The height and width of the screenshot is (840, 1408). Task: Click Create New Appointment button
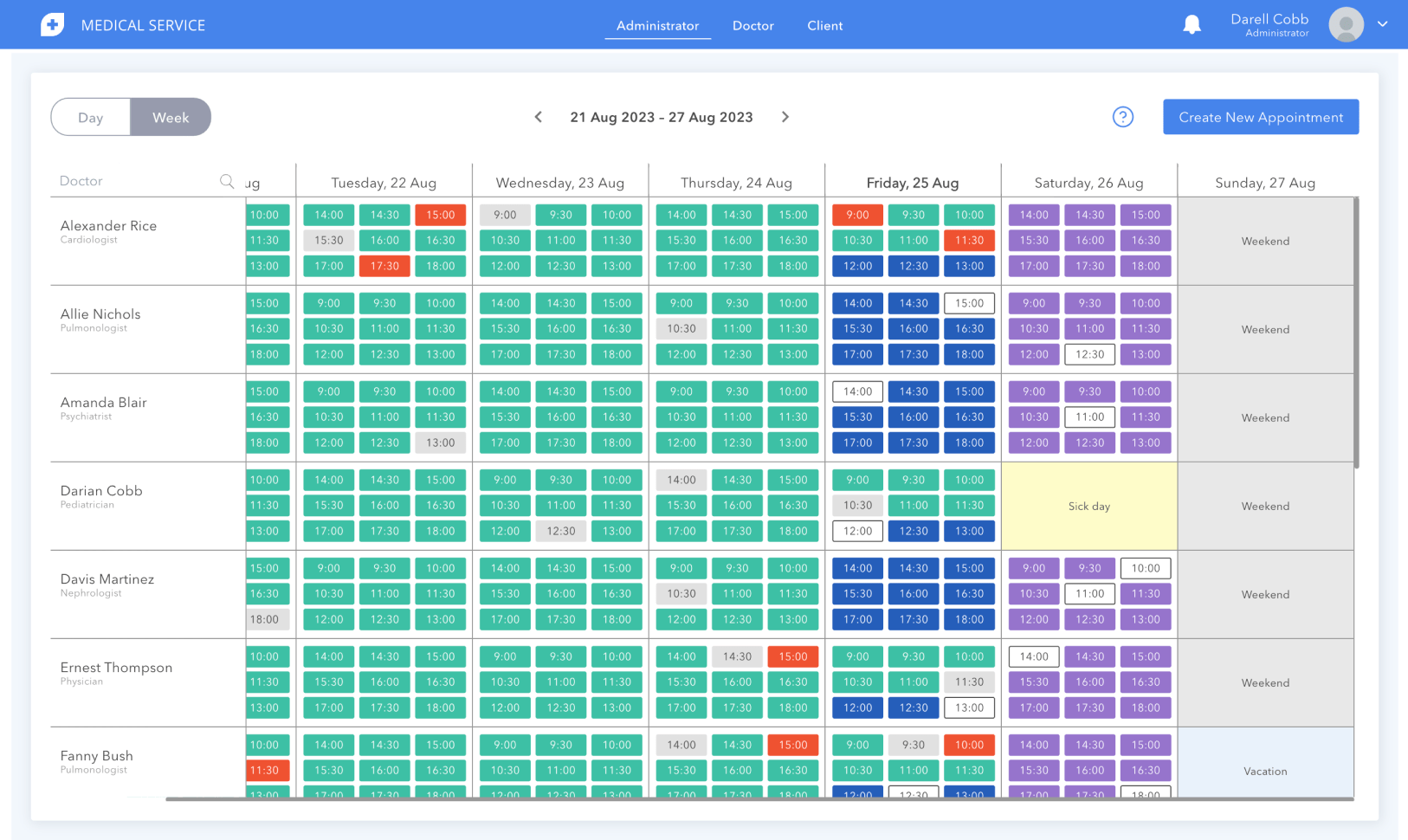[1260, 118]
